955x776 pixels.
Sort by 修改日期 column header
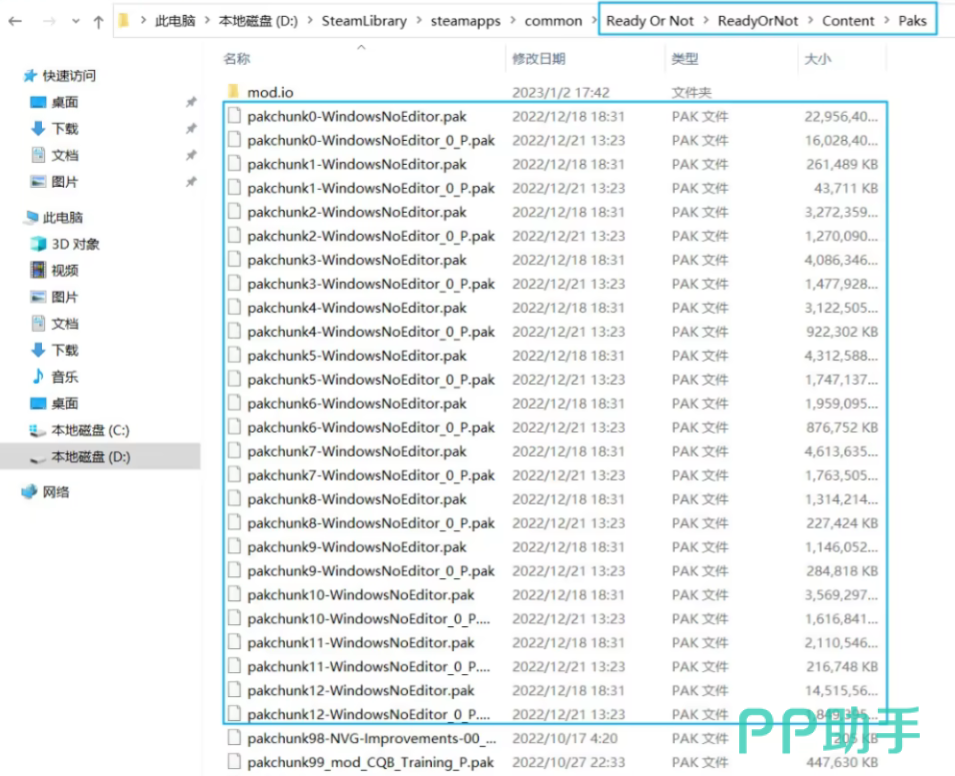point(539,59)
